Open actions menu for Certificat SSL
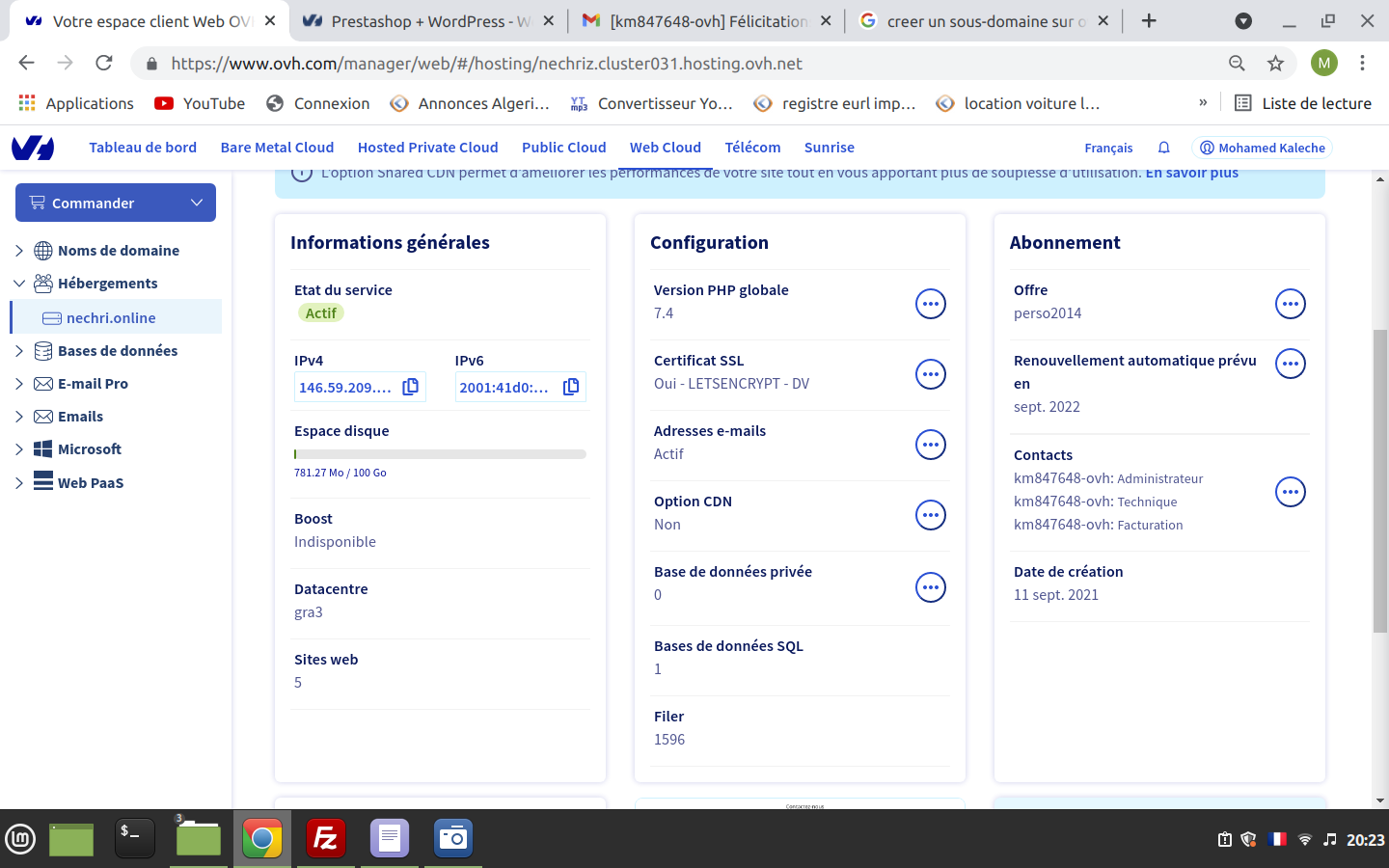This screenshot has height=868, width=1389. pos(931,374)
